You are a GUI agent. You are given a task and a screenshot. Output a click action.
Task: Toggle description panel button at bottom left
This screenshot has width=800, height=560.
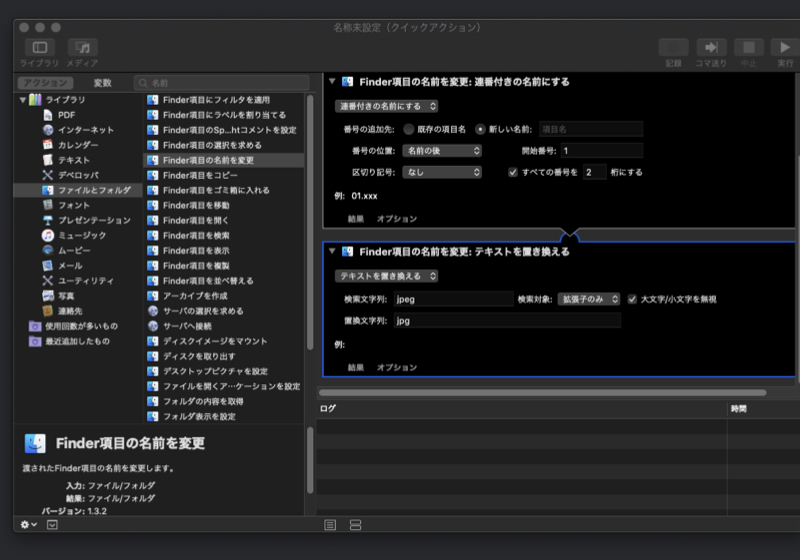pyautogui.click(x=52, y=524)
